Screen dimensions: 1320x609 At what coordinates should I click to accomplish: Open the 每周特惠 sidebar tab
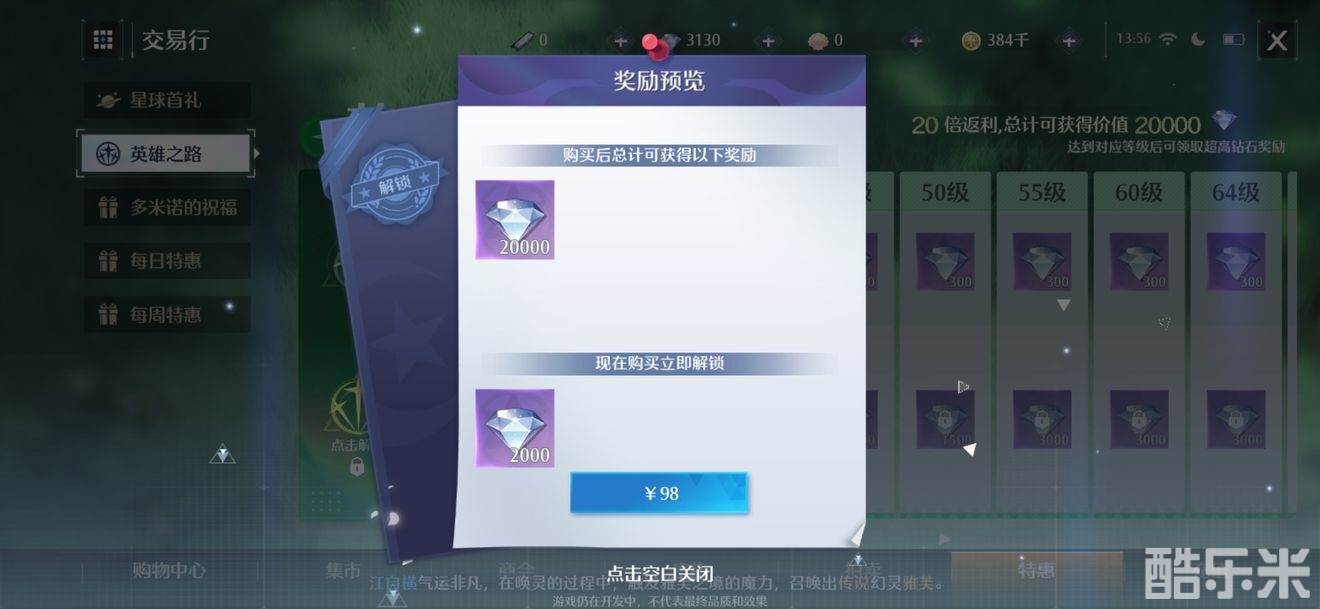click(166, 314)
